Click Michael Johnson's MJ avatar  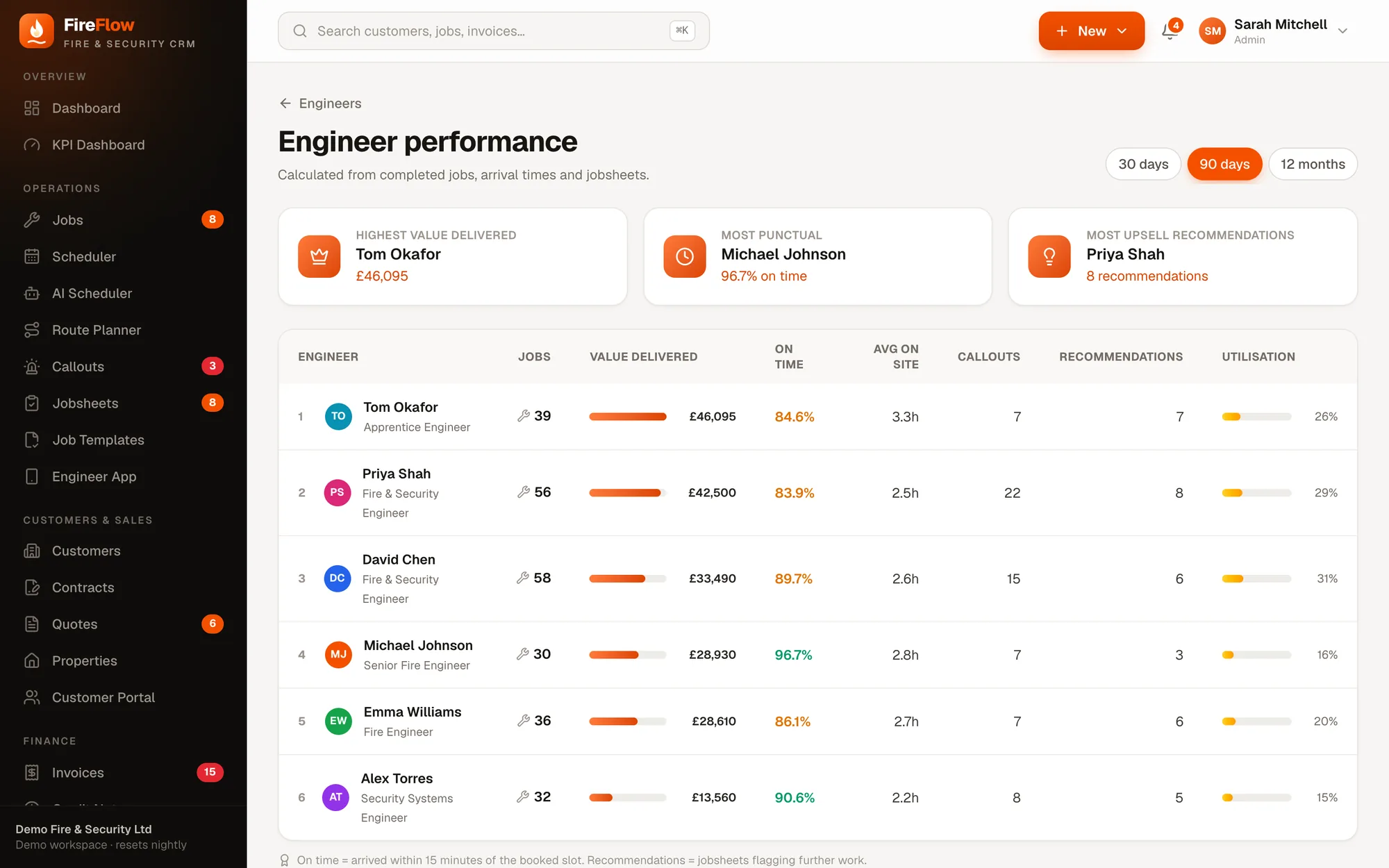click(x=338, y=655)
